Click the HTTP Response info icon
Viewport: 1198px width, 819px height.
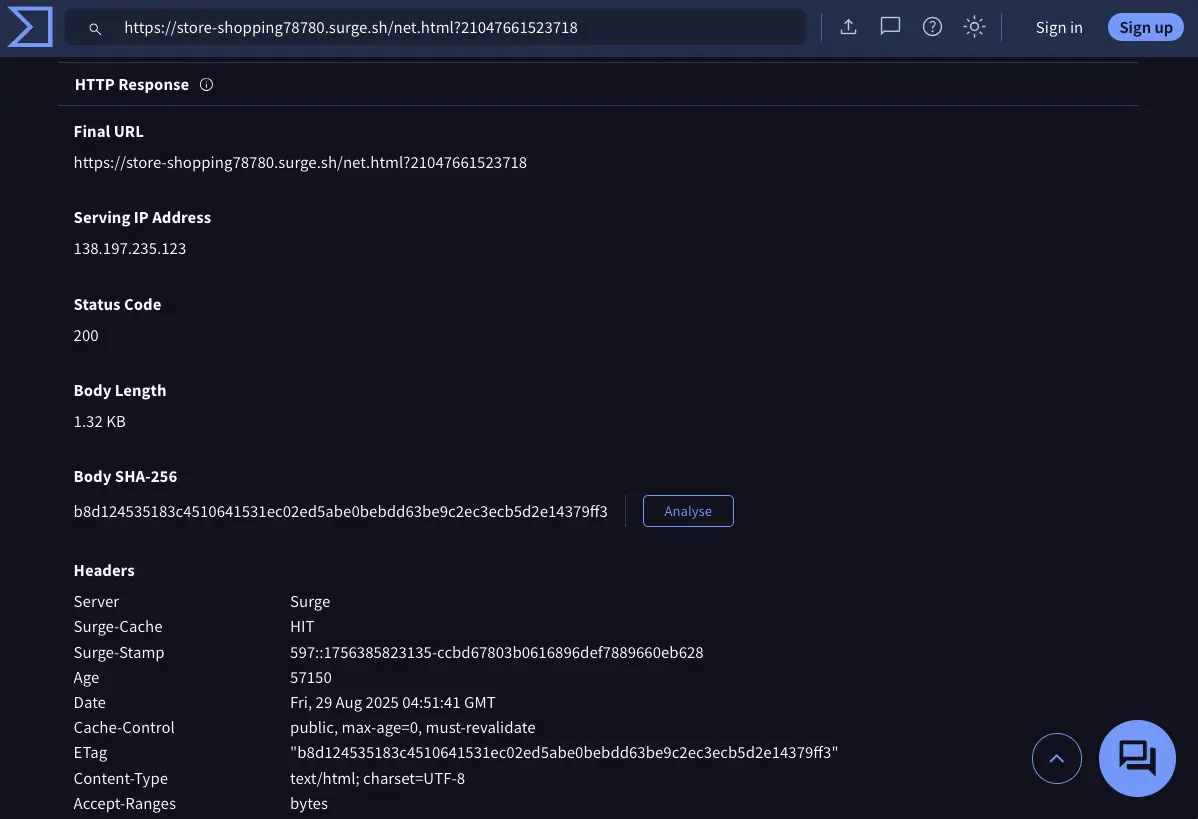tap(207, 85)
